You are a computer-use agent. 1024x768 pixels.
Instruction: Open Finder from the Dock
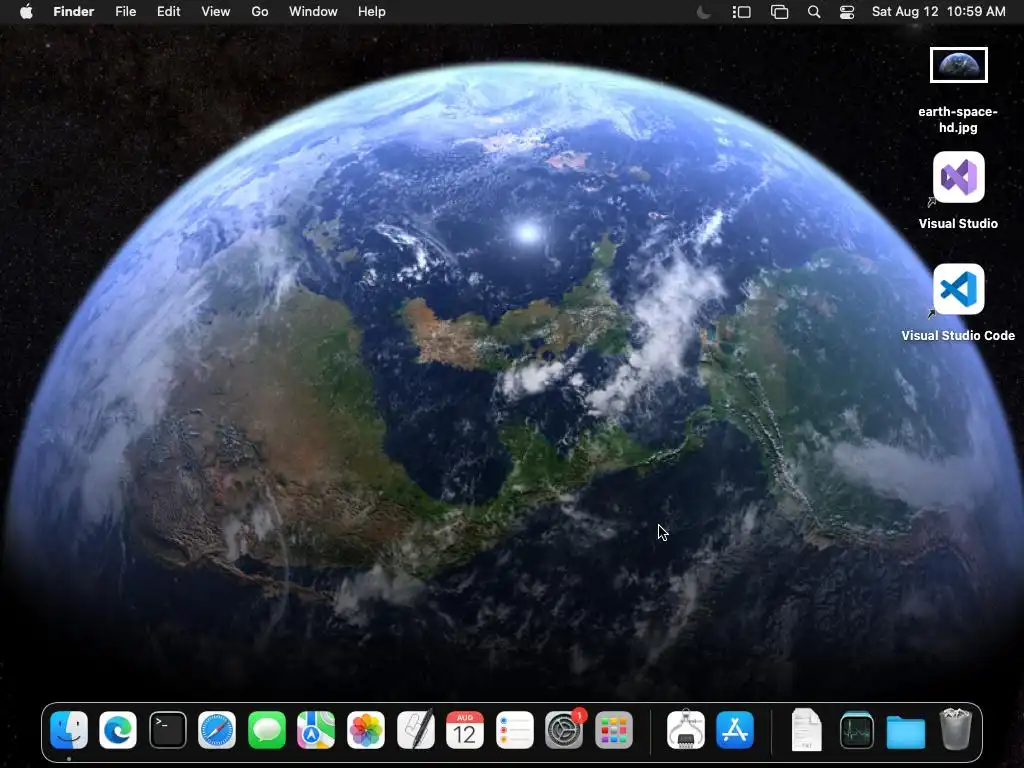point(69,729)
